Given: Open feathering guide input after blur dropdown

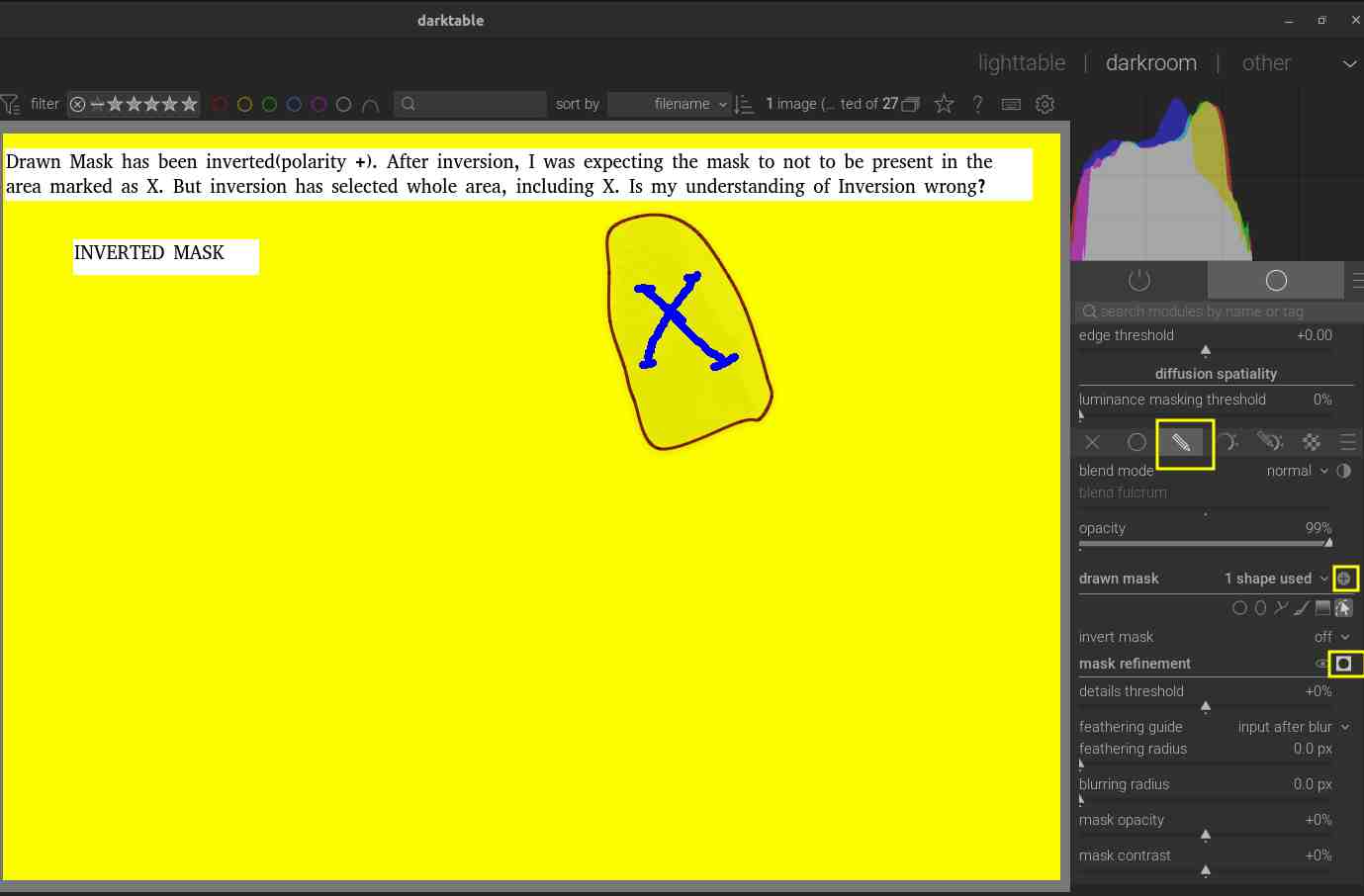Looking at the screenshot, I should click(1294, 727).
